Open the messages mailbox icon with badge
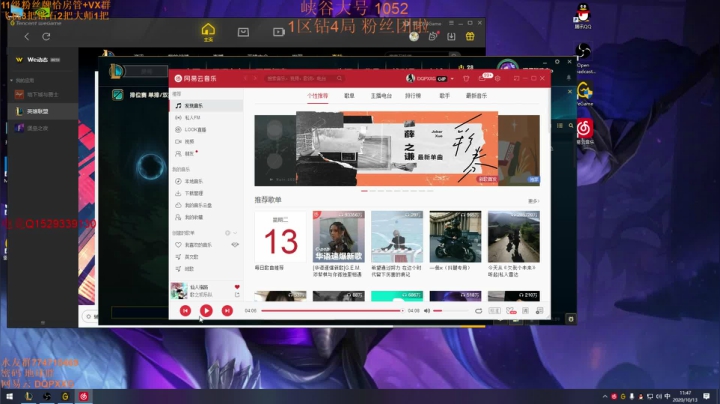Image resolution: width=720 pixels, height=404 pixels. [x=482, y=79]
